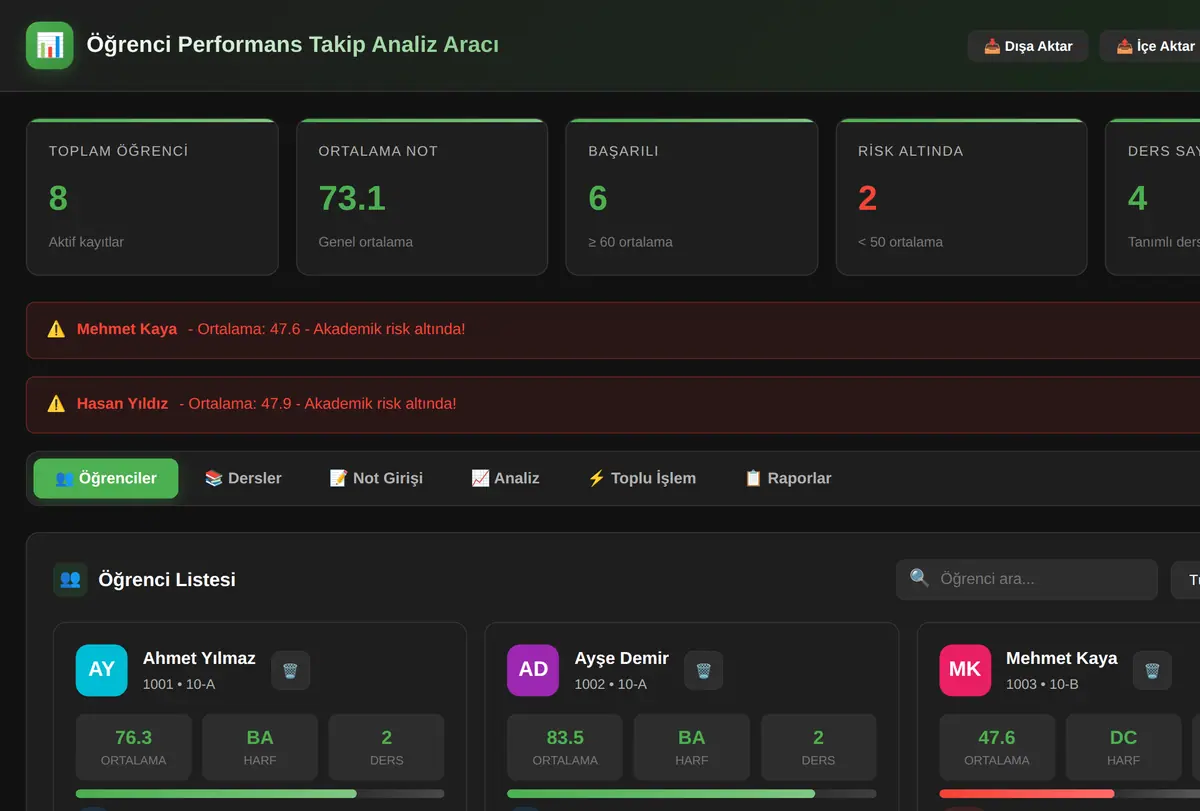Click the 47.6 average on Mehmet Kaya's card
The height and width of the screenshot is (811, 1200).
click(997, 737)
